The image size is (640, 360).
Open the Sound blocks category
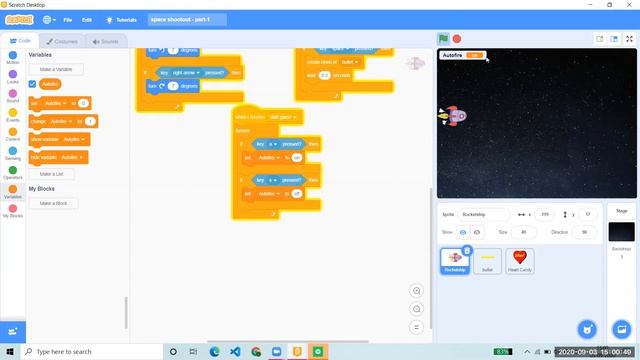pyautogui.click(x=13, y=96)
